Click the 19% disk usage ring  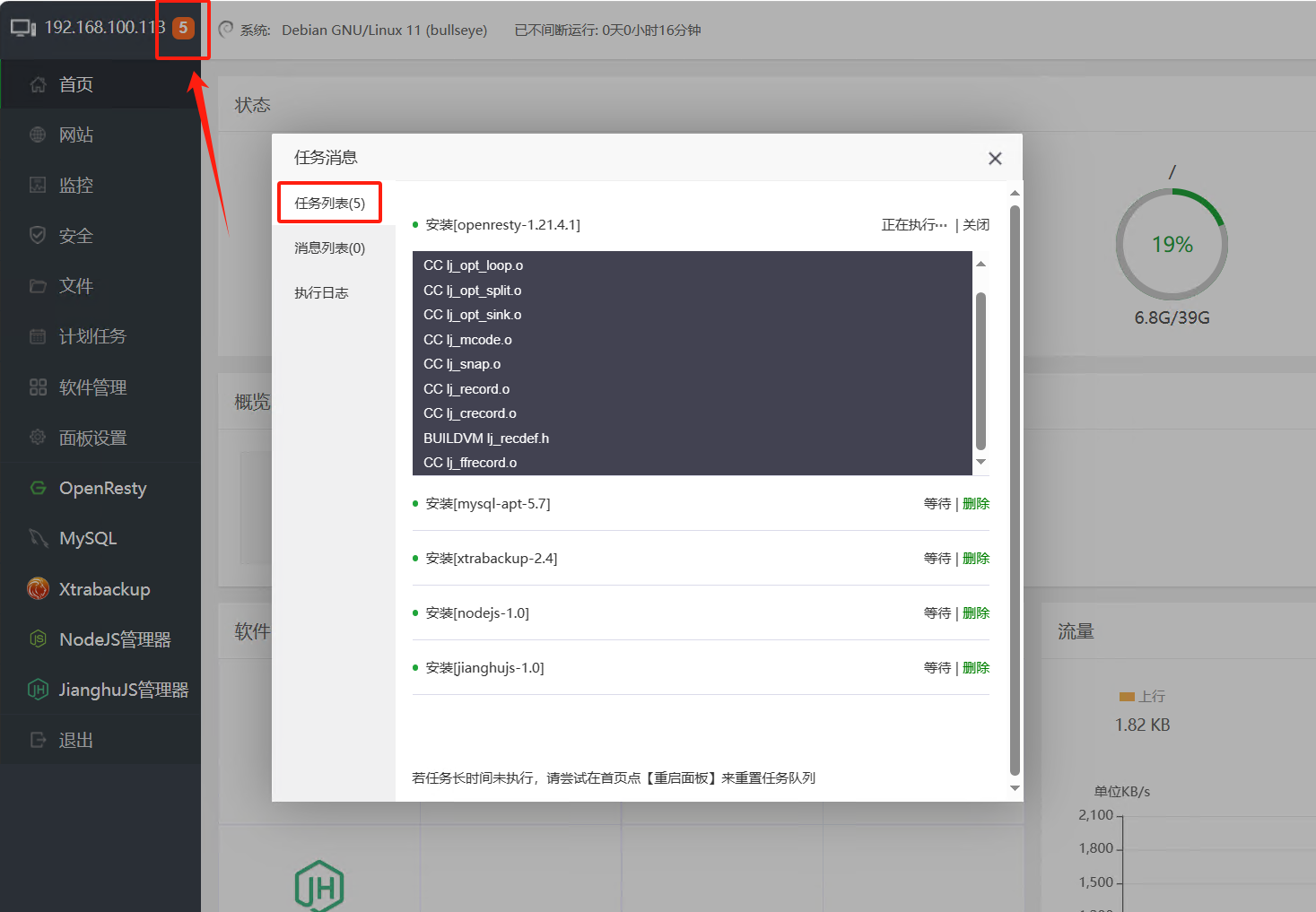coord(1172,245)
